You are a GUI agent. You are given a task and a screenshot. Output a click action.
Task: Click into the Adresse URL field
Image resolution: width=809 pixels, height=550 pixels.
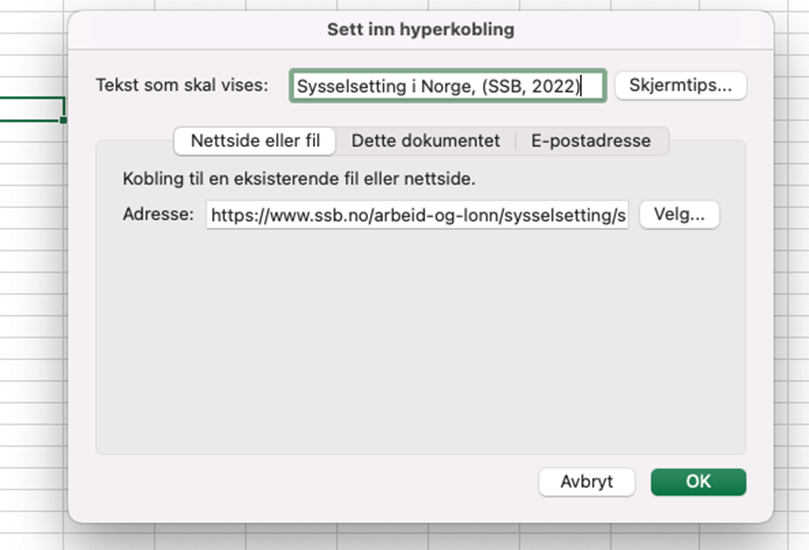pos(417,215)
